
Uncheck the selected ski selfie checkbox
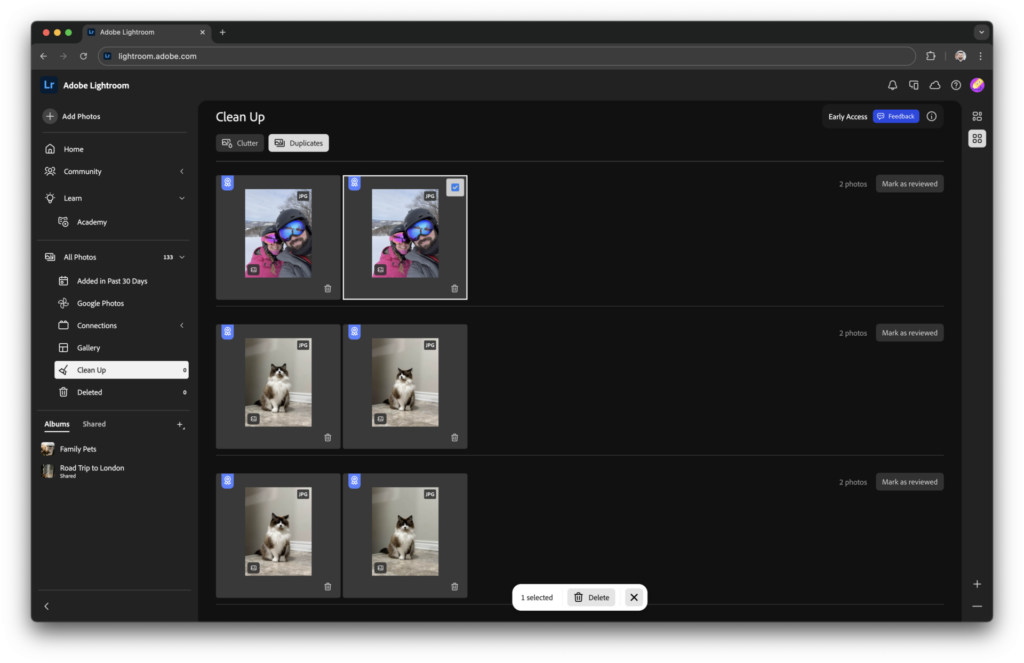tap(455, 187)
